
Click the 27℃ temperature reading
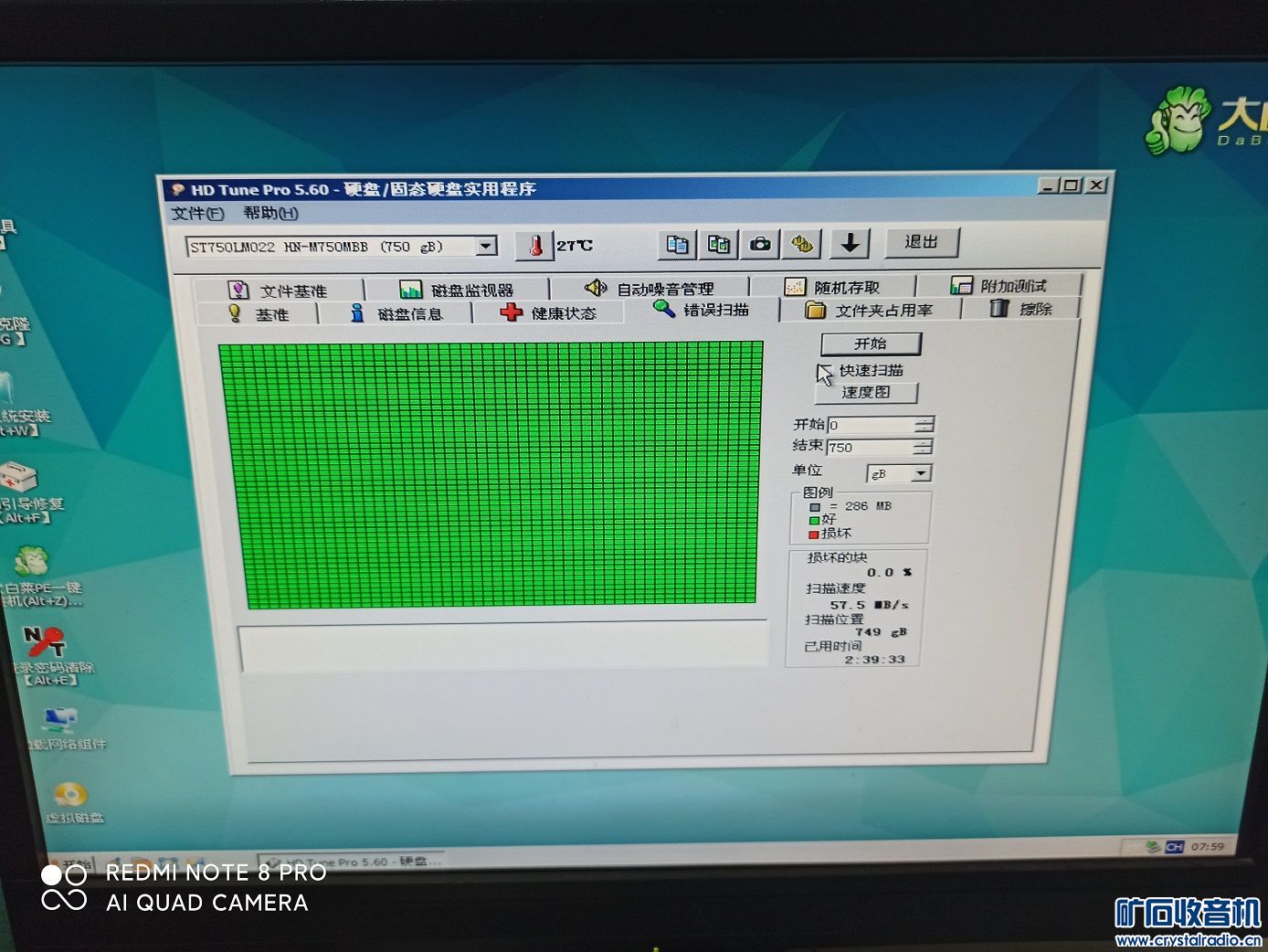tap(575, 245)
